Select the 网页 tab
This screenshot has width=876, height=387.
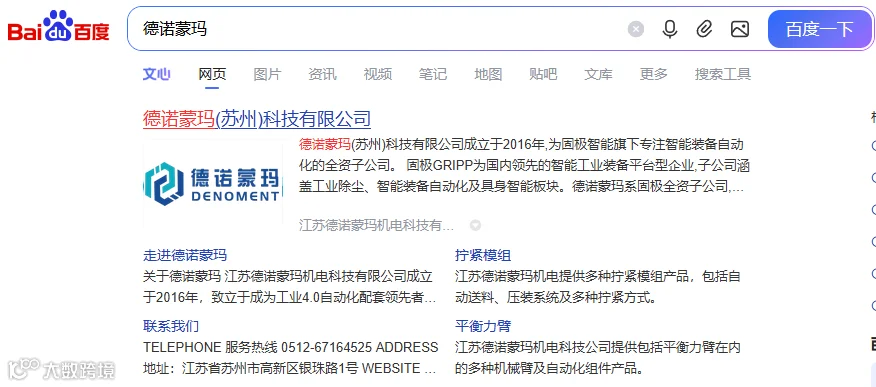pyautogui.click(x=212, y=74)
